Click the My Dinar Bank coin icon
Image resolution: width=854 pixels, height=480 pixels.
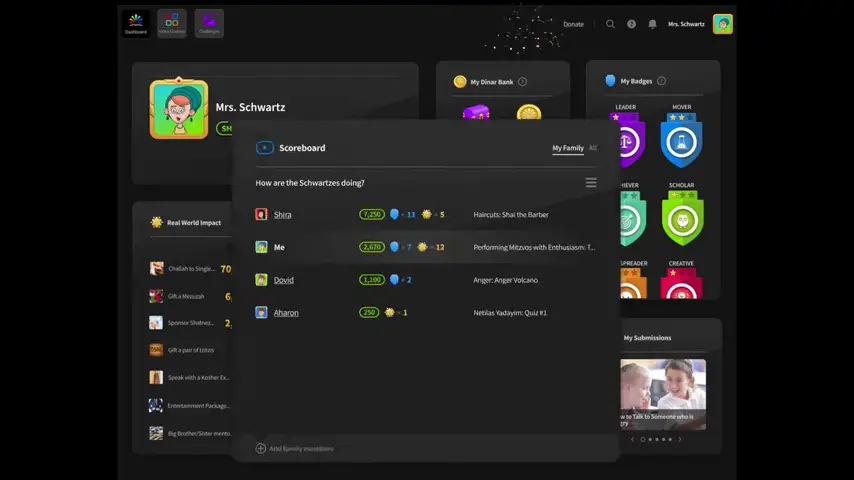point(460,82)
